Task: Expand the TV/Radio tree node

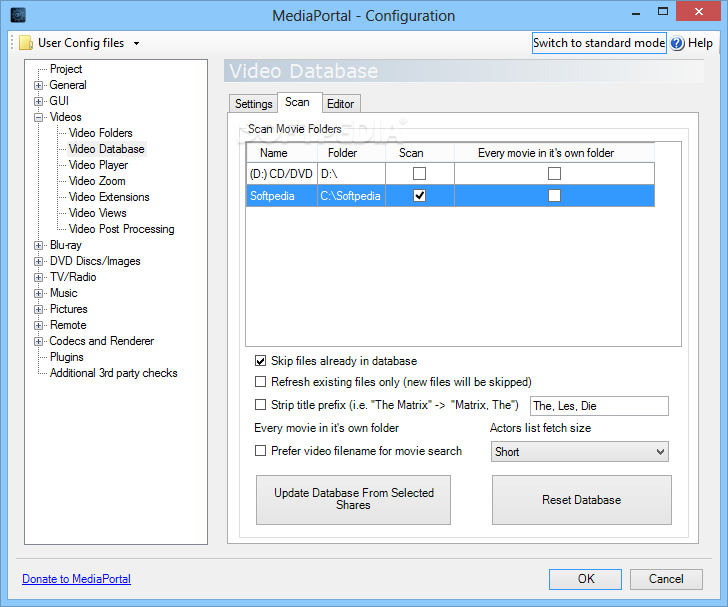Action: (x=39, y=277)
